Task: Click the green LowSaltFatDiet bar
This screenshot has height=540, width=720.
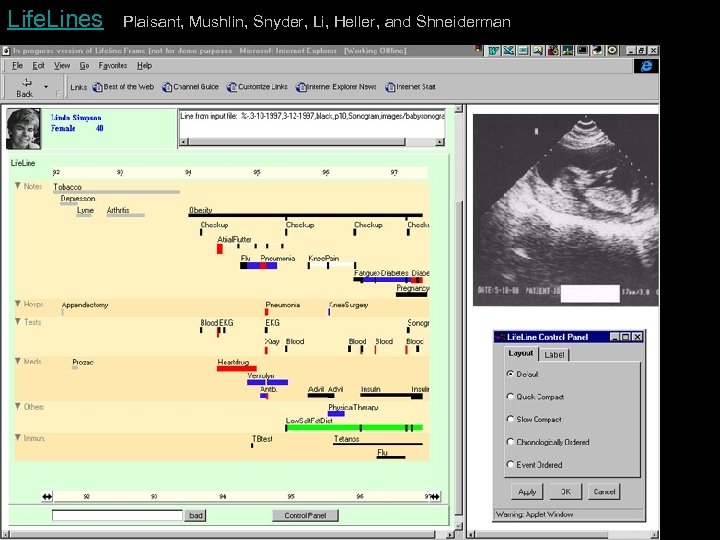Action: point(354,428)
